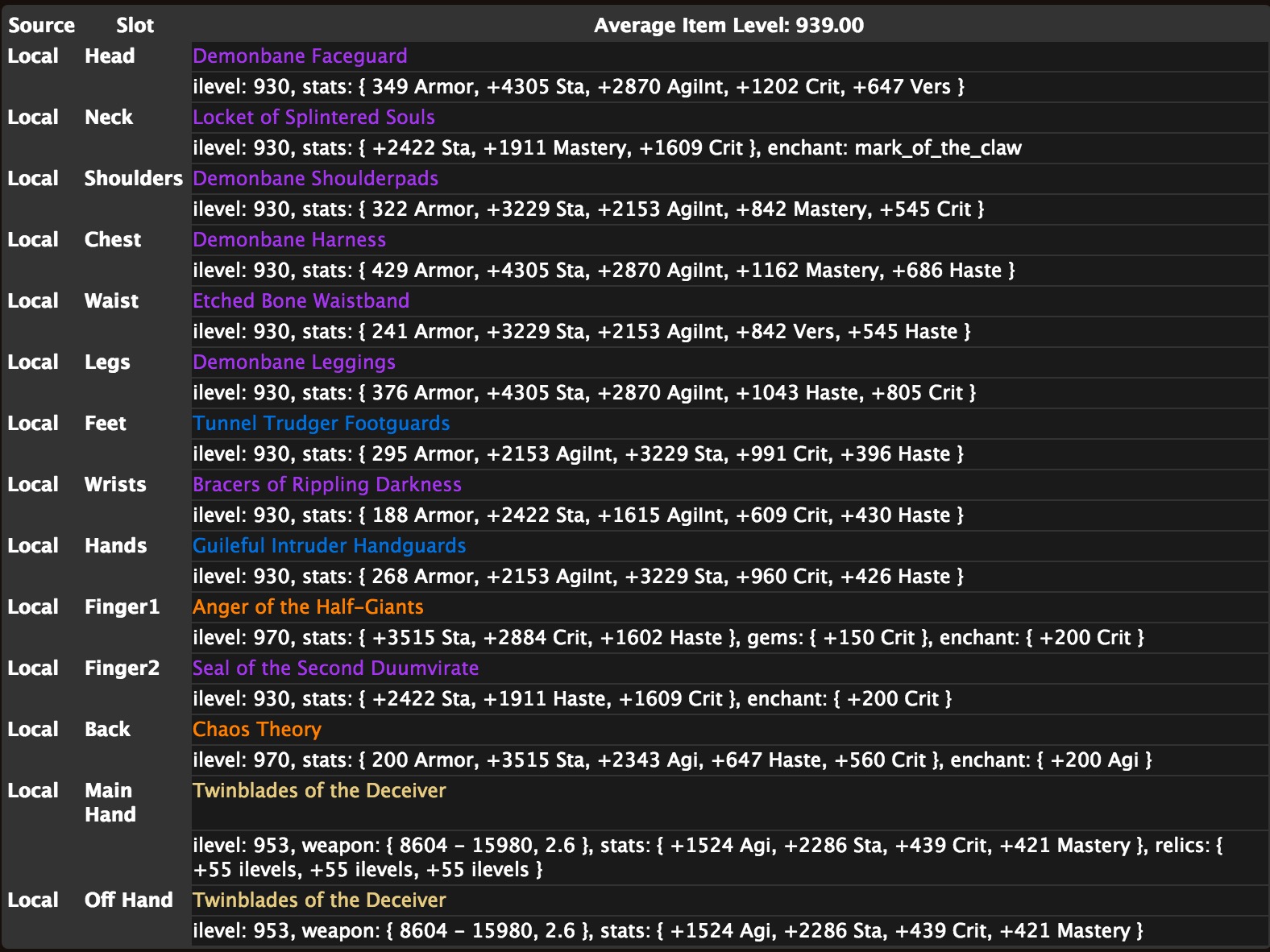Click the stats line with 241 Armor
The width and height of the screenshot is (1270, 952).
point(582,332)
